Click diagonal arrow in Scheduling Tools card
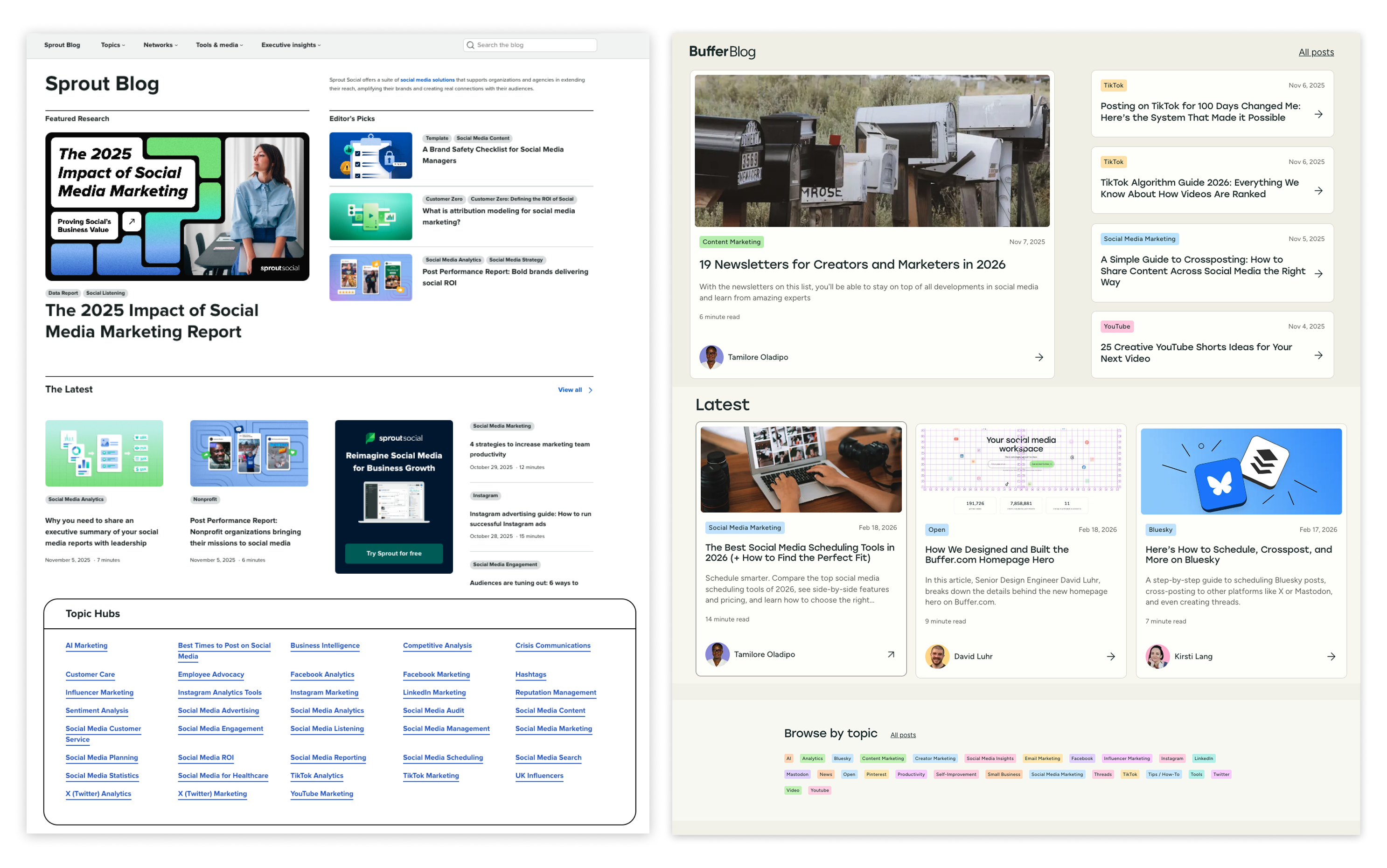The height and width of the screenshot is (868, 1387). [891, 654]
